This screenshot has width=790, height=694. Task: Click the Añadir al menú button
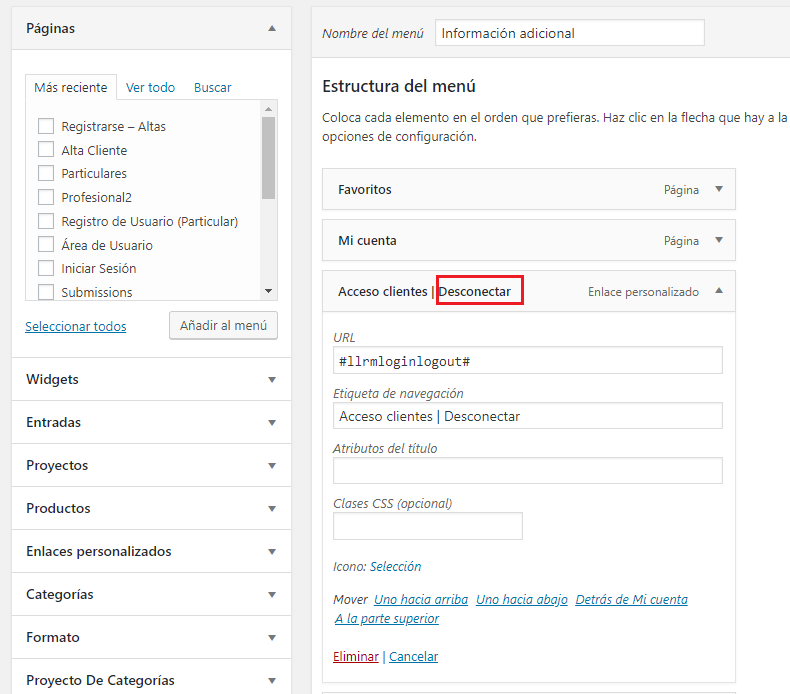tap(223, 326)
